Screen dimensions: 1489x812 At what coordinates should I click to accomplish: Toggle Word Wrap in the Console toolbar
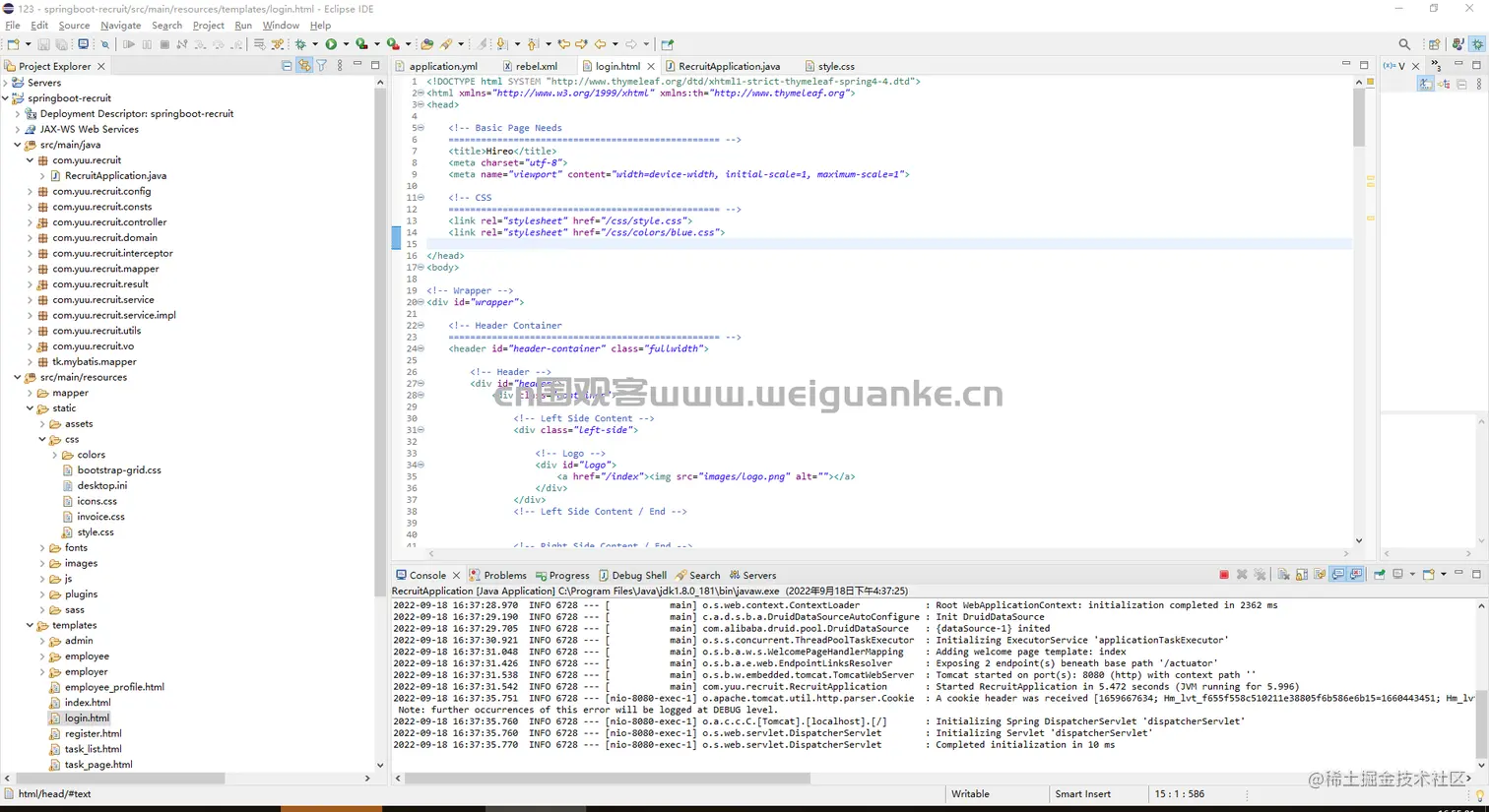1320,575
